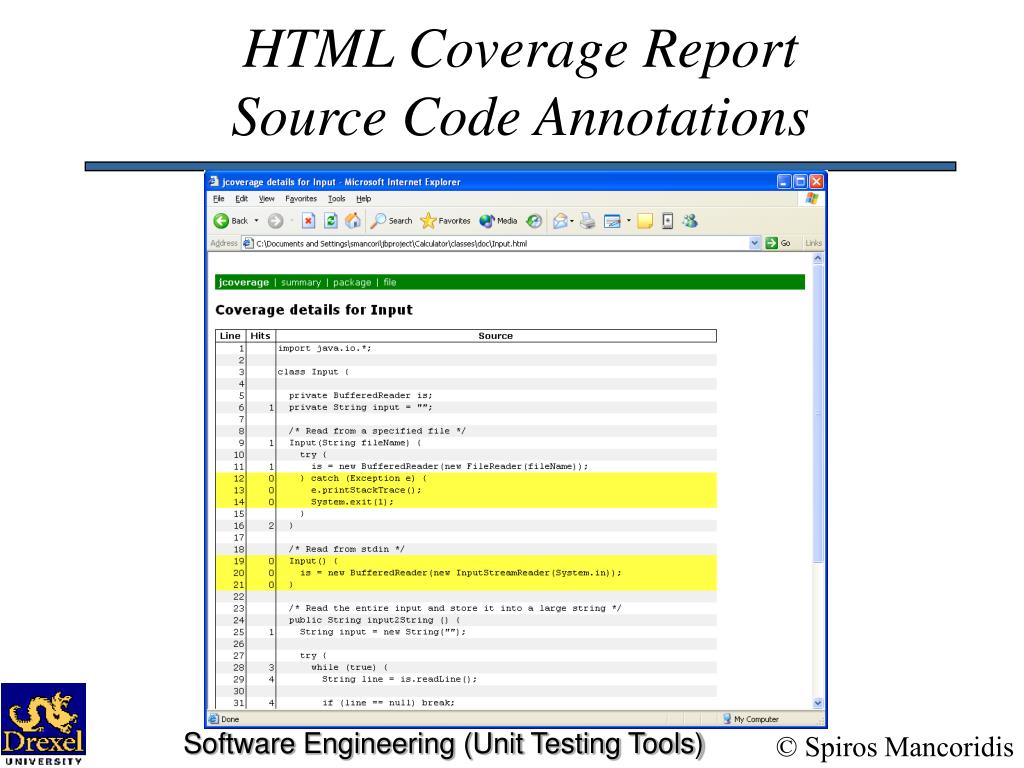Open the file link in green bar
The width and height of the screenshot is (1024, 768).
tap(390, 282)
